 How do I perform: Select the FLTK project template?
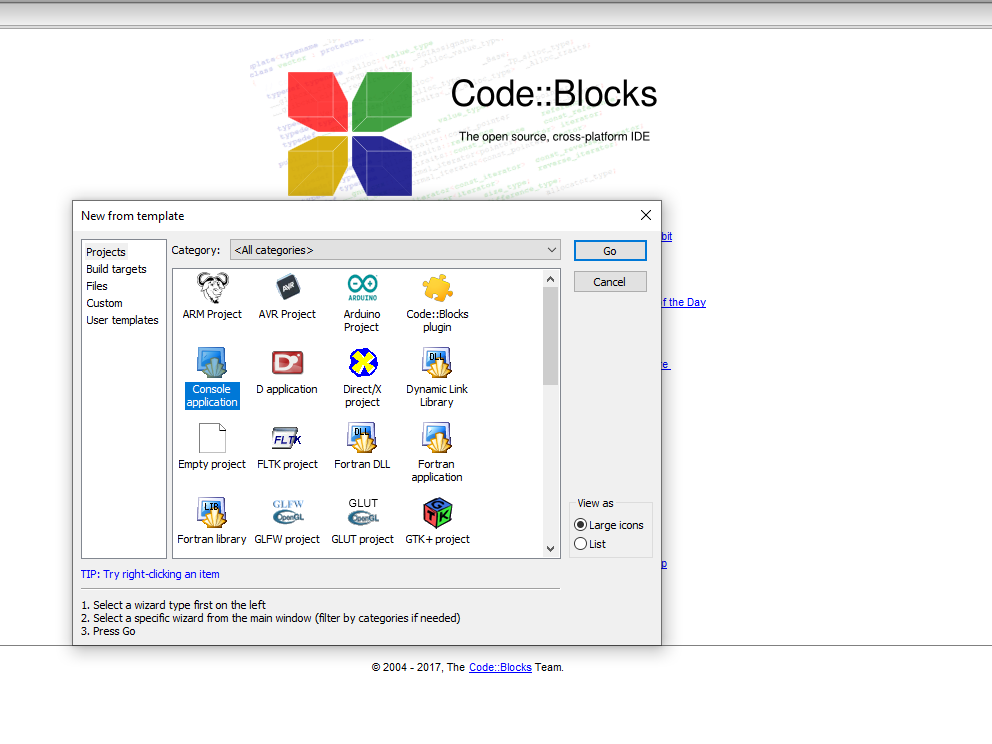[287, 446]
